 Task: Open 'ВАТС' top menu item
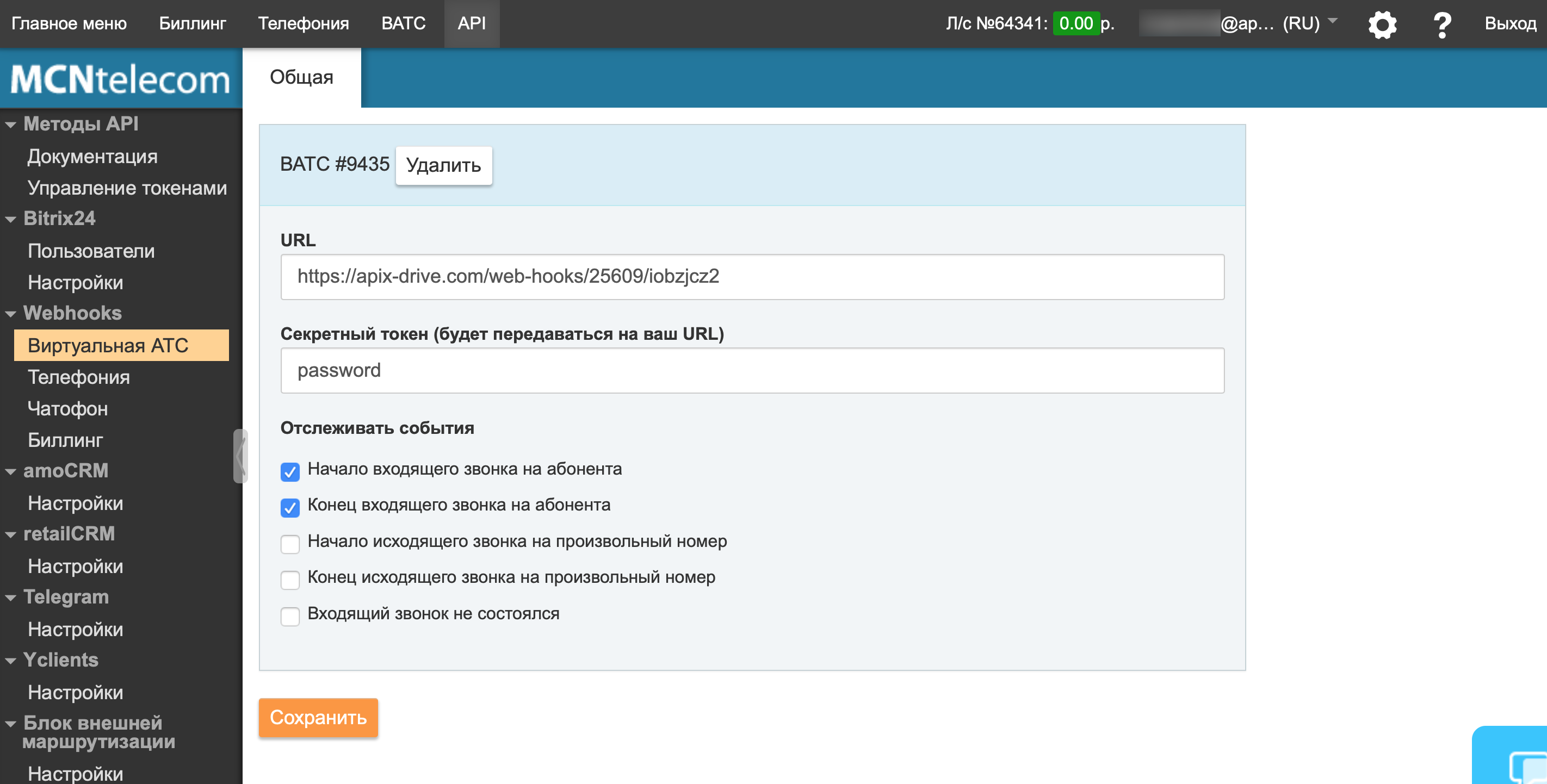coord(403,23)
